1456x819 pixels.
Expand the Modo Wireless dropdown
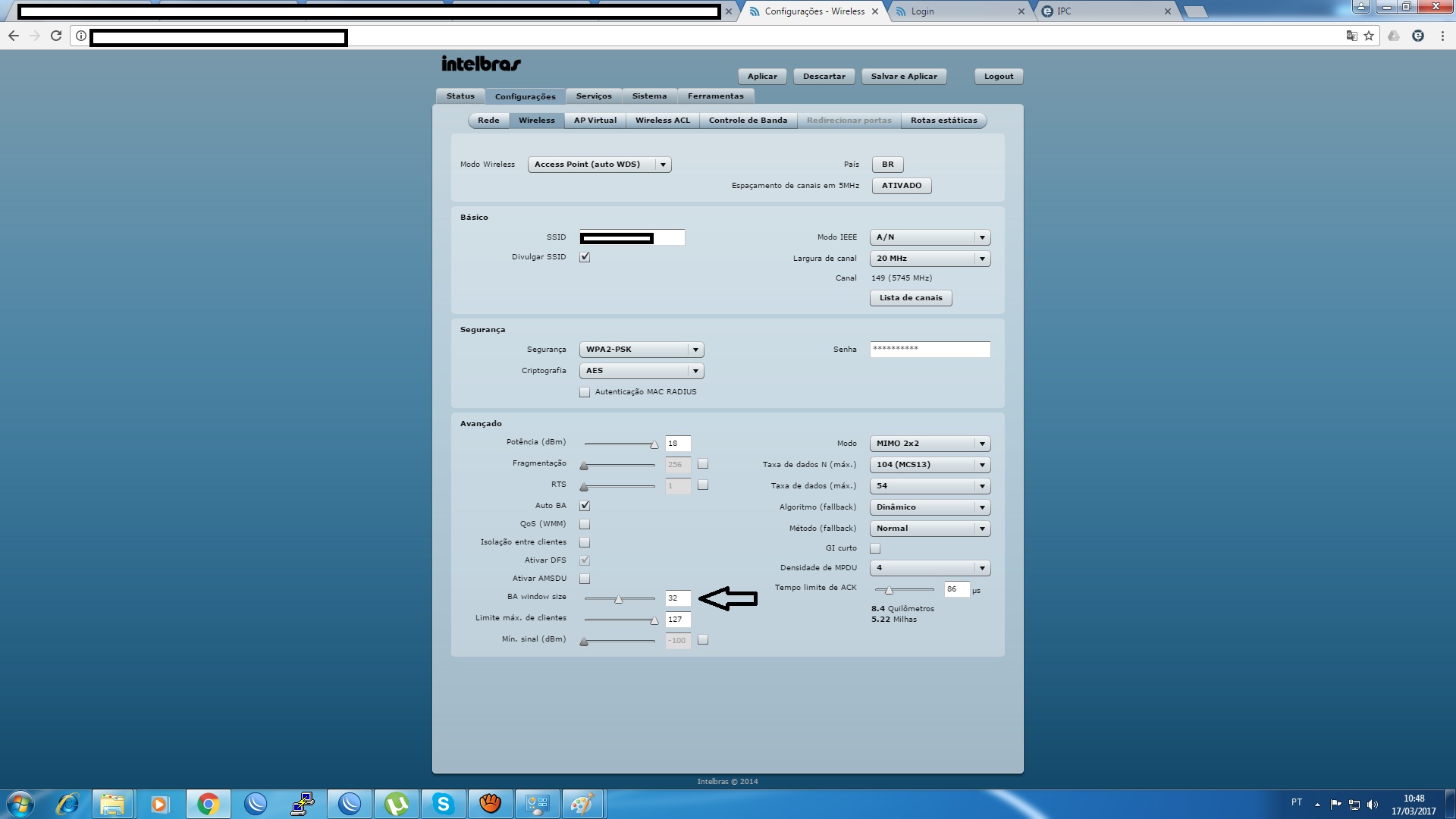coord(599,165)
